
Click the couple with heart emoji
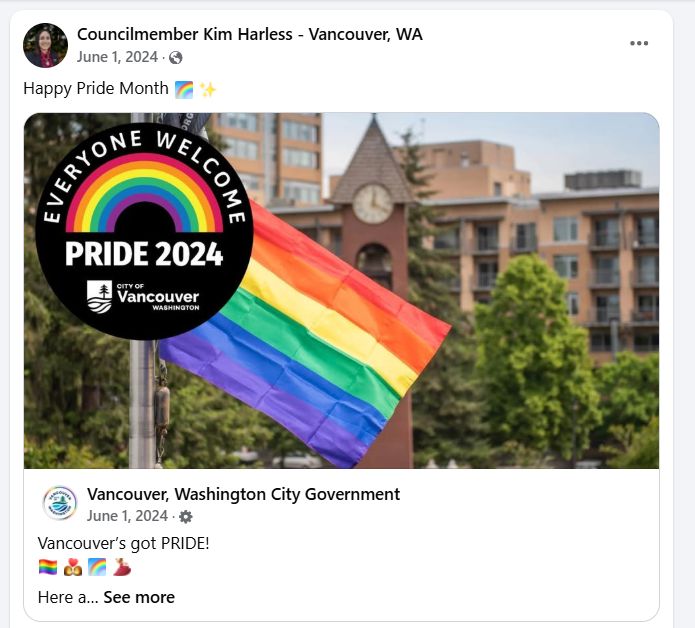73,567
